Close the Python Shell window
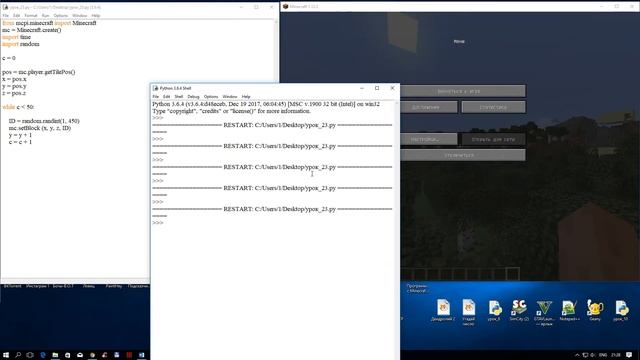Image resolution: width=640 pixels, height=360 pixels. 392,88
